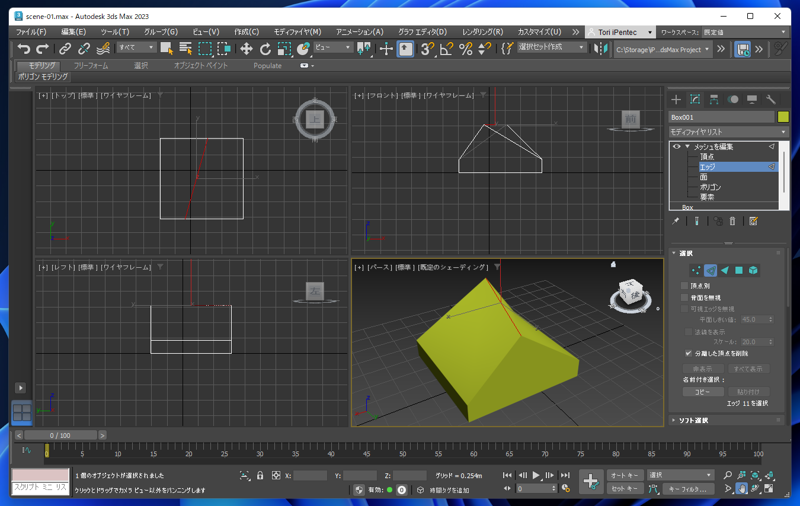The width and height of the screenshot is (800, 506).
Task: Collapse メッシュを編集 tree arrow
Action: pyautogui.click(x=688, y=146)
